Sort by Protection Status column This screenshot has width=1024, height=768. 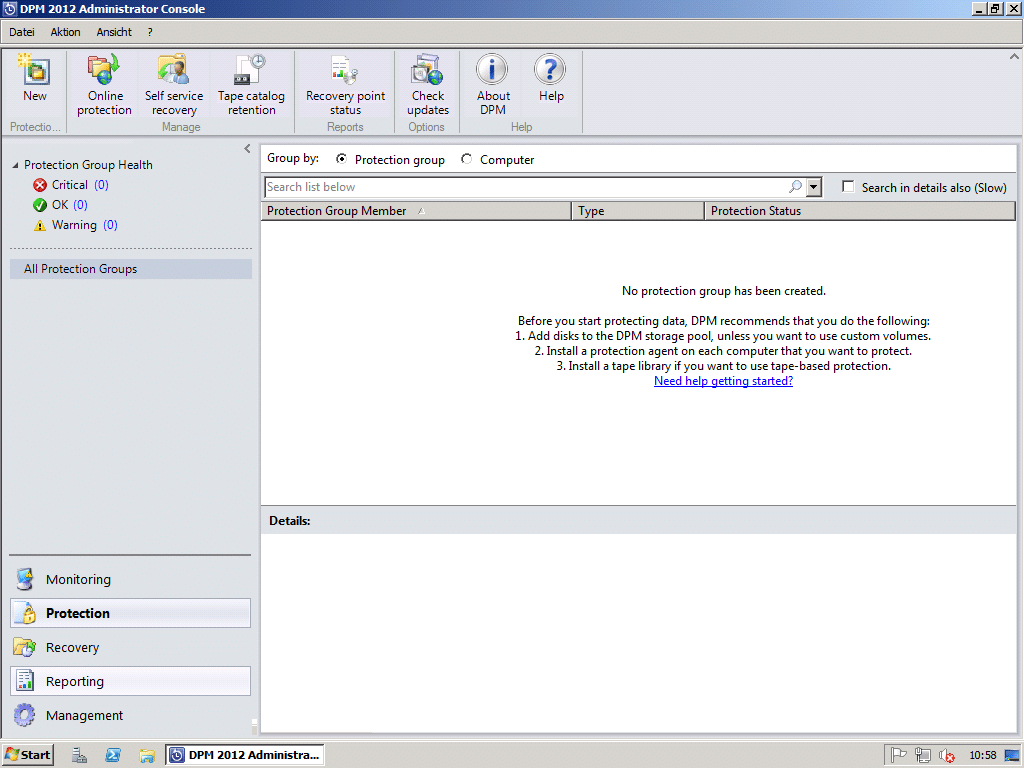coord(860,211)
